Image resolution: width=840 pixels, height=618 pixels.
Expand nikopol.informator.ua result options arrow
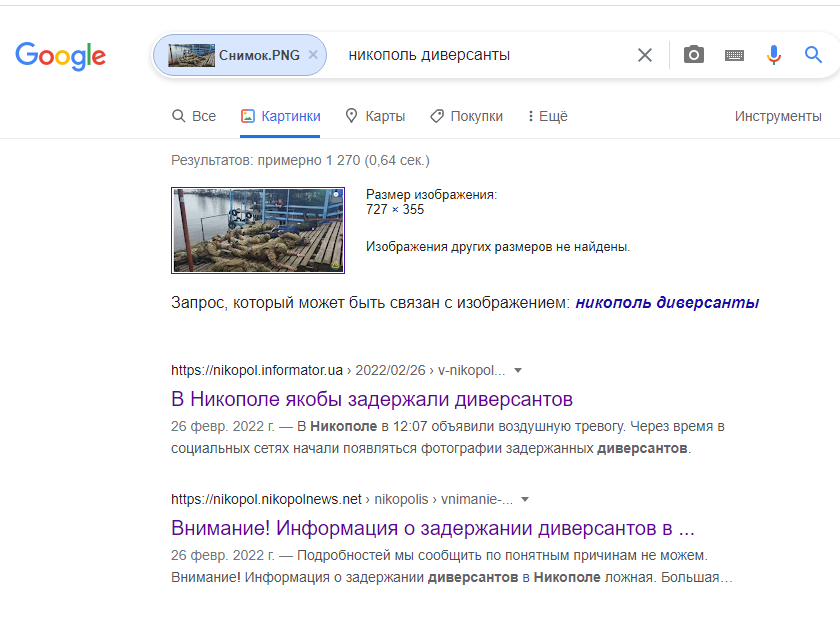[518, 371]
